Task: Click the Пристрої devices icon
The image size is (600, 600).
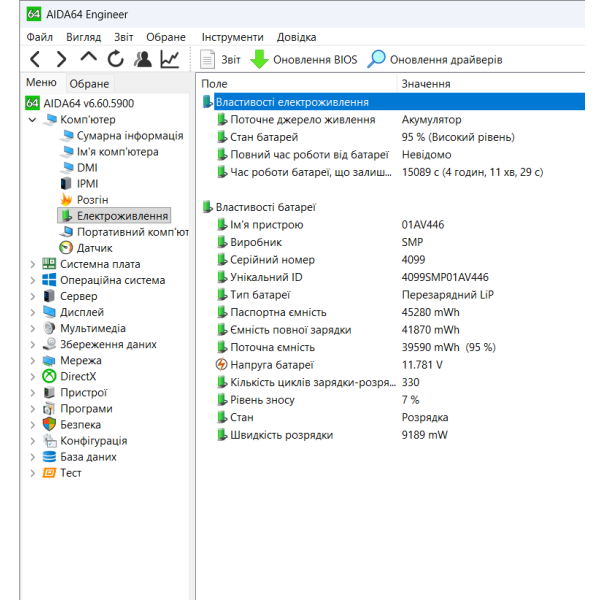Action: tap(49, 393)
